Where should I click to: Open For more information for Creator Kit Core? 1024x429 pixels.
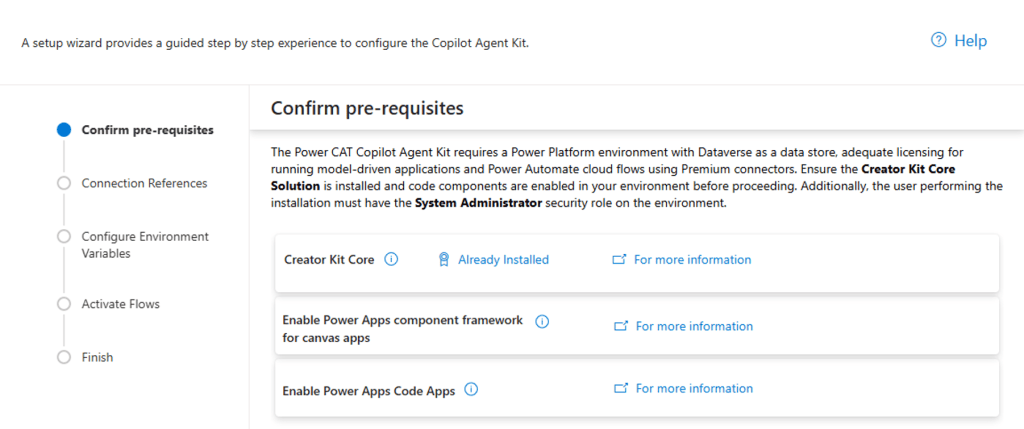point(692,259)
